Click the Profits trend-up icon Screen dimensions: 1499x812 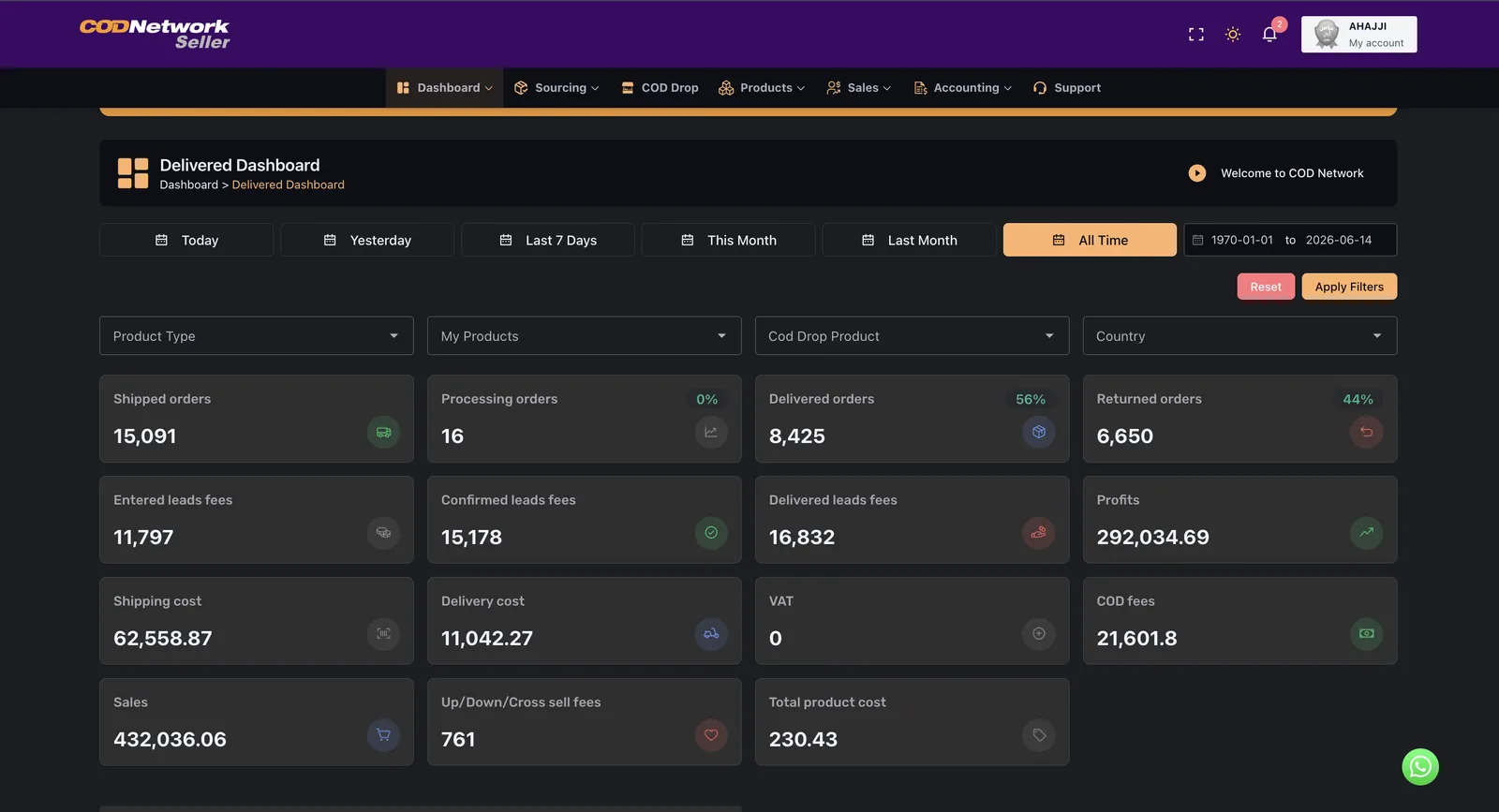tap(1367, 533)
